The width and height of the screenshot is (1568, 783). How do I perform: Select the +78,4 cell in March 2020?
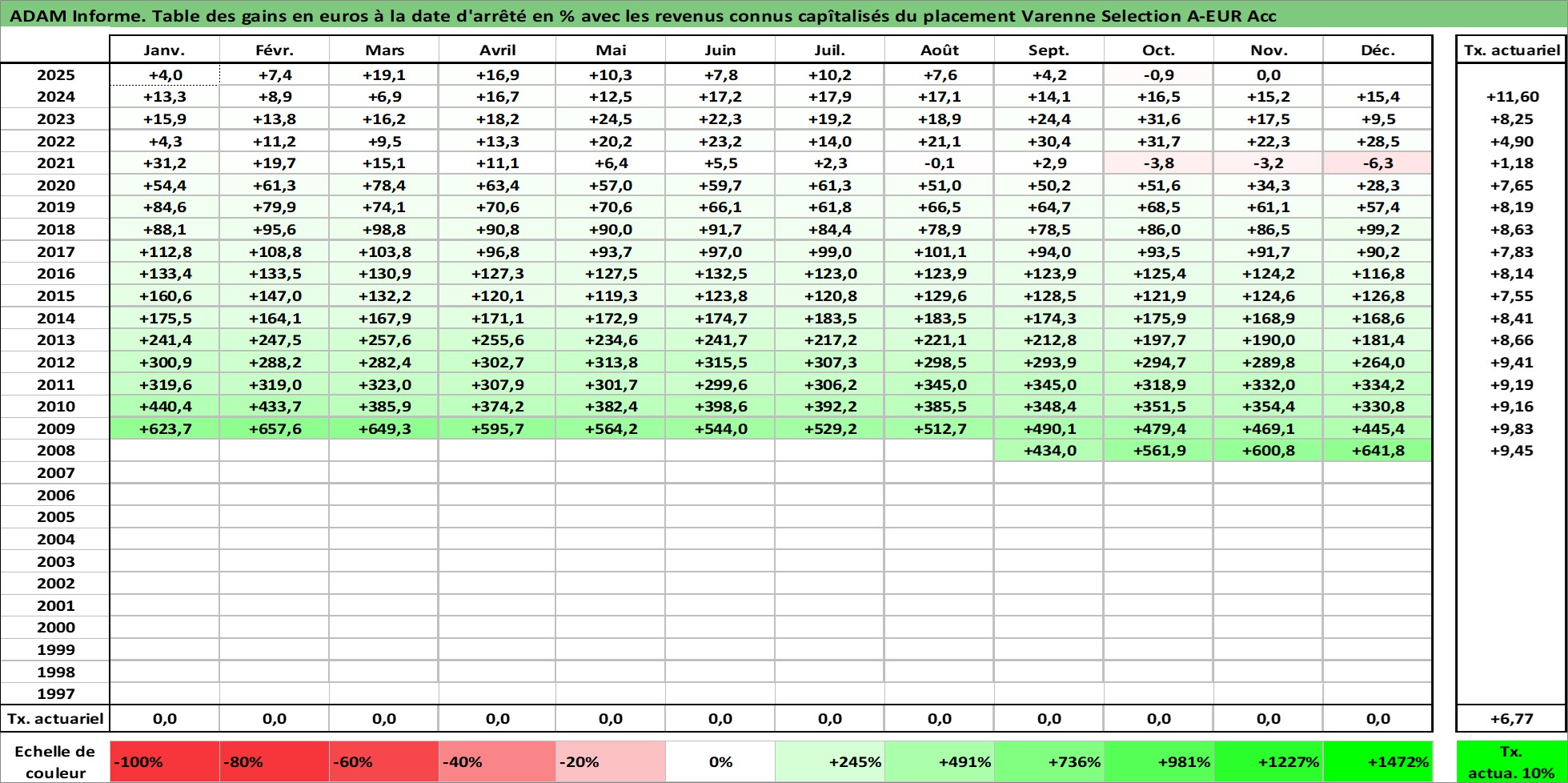coord(383,185)
